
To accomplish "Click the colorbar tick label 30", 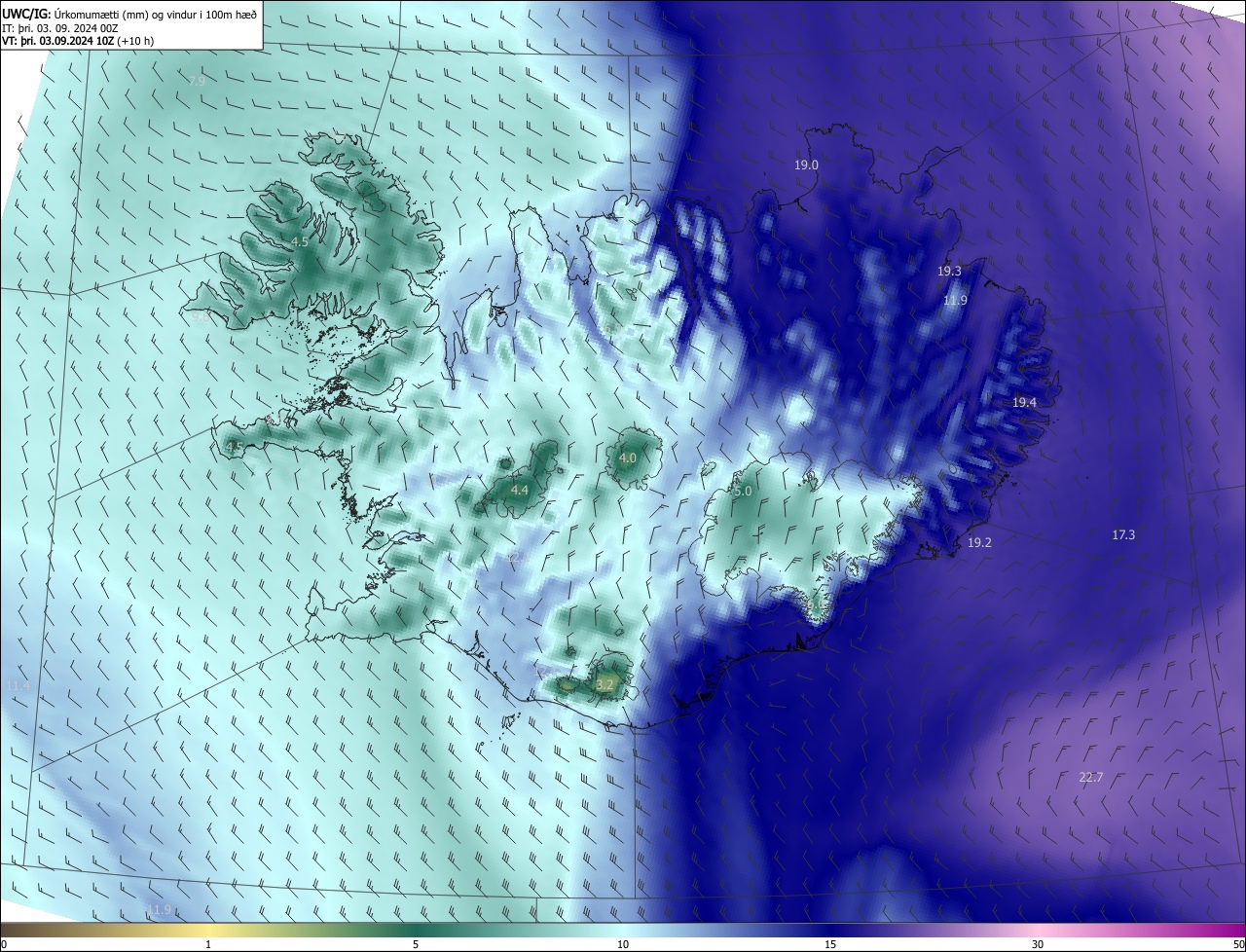I will tap(1038, 944).
